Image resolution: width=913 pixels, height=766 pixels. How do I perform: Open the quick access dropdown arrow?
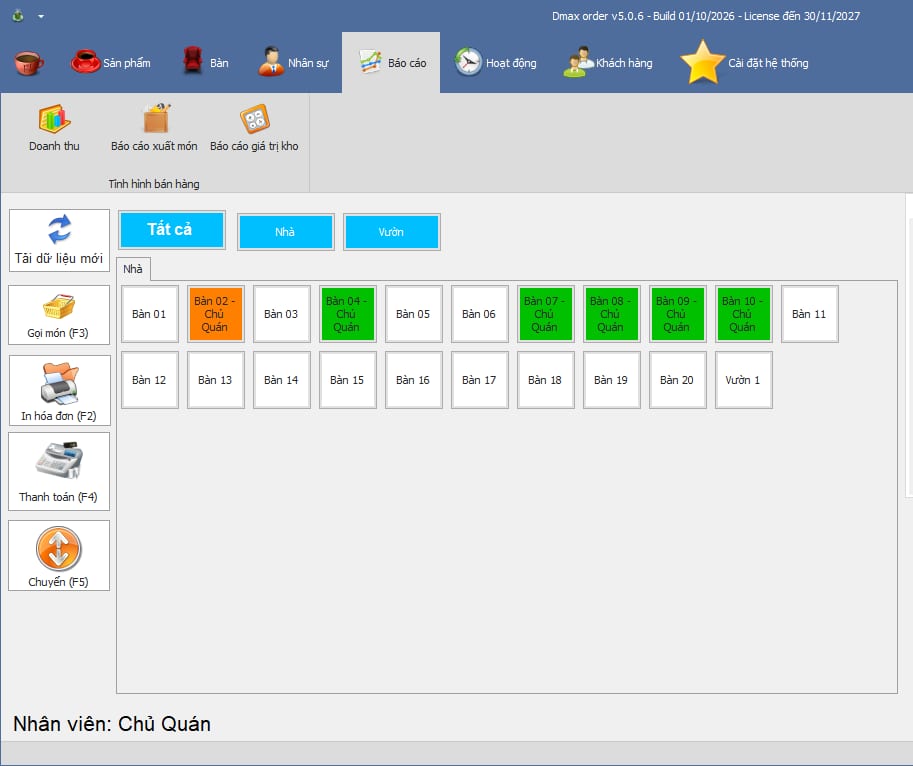[x=41, y=16]
